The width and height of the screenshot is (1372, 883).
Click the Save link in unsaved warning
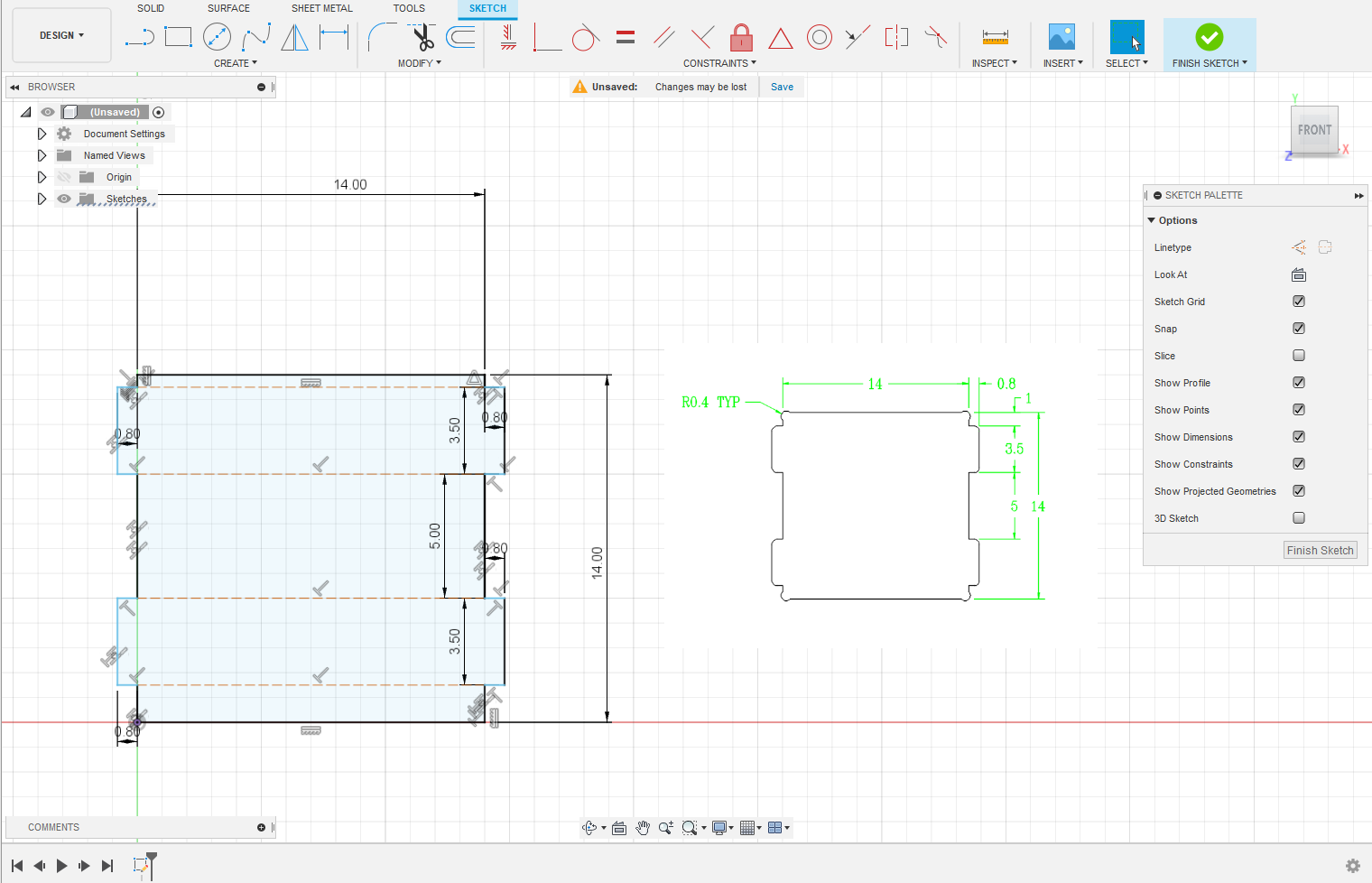coord(782,87)
